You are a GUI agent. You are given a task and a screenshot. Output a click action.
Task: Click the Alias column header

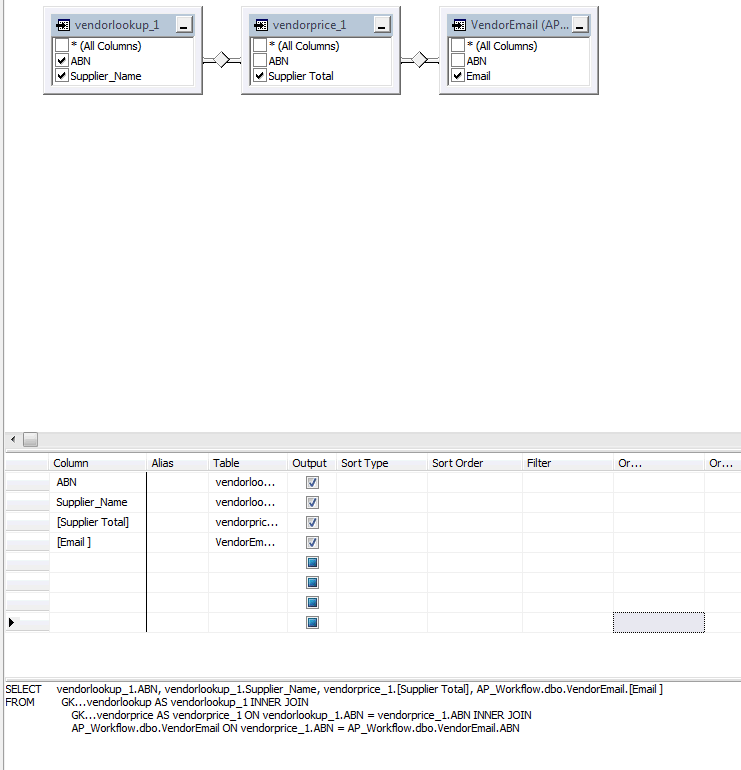[x=177, y=463]
